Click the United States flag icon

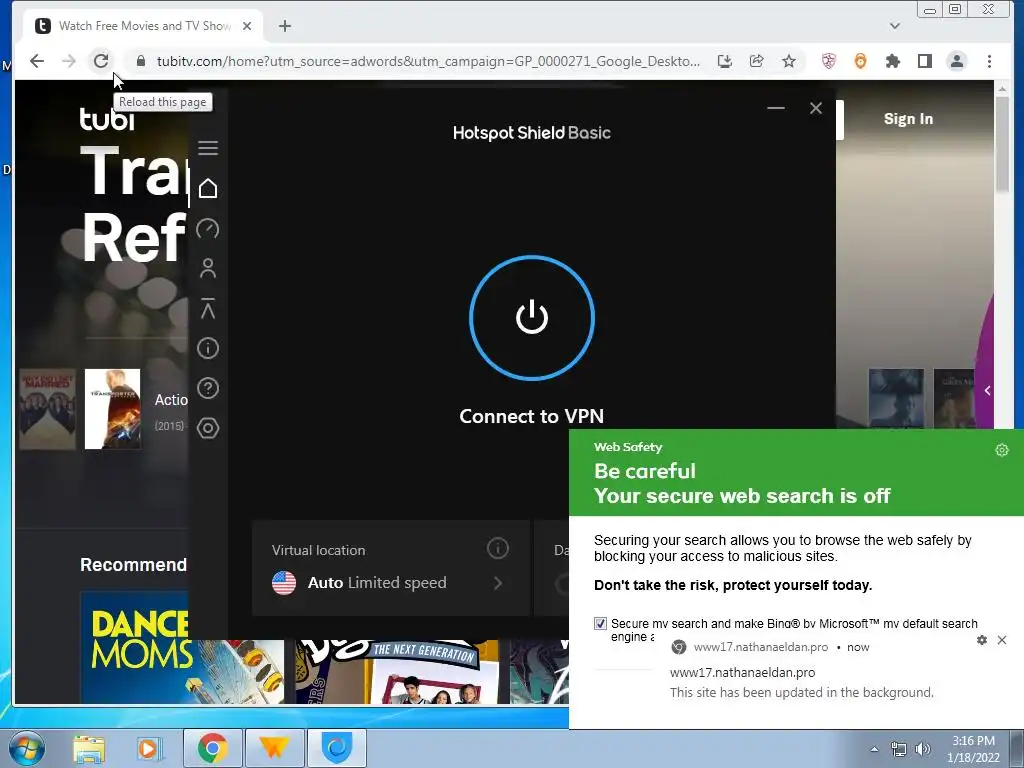click(x=284, y=583)
